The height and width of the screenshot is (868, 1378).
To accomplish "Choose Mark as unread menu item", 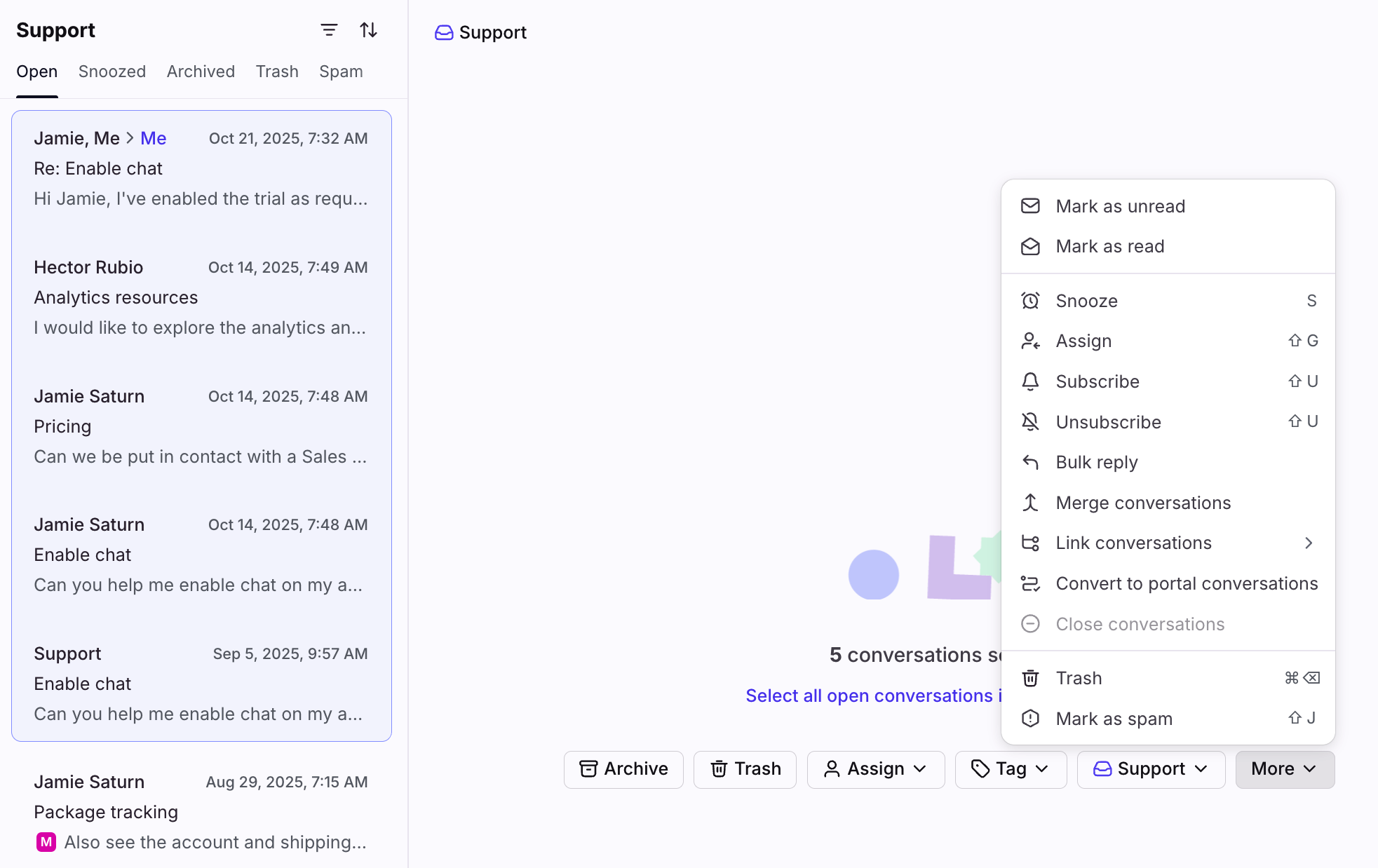I will (1120, 206).
